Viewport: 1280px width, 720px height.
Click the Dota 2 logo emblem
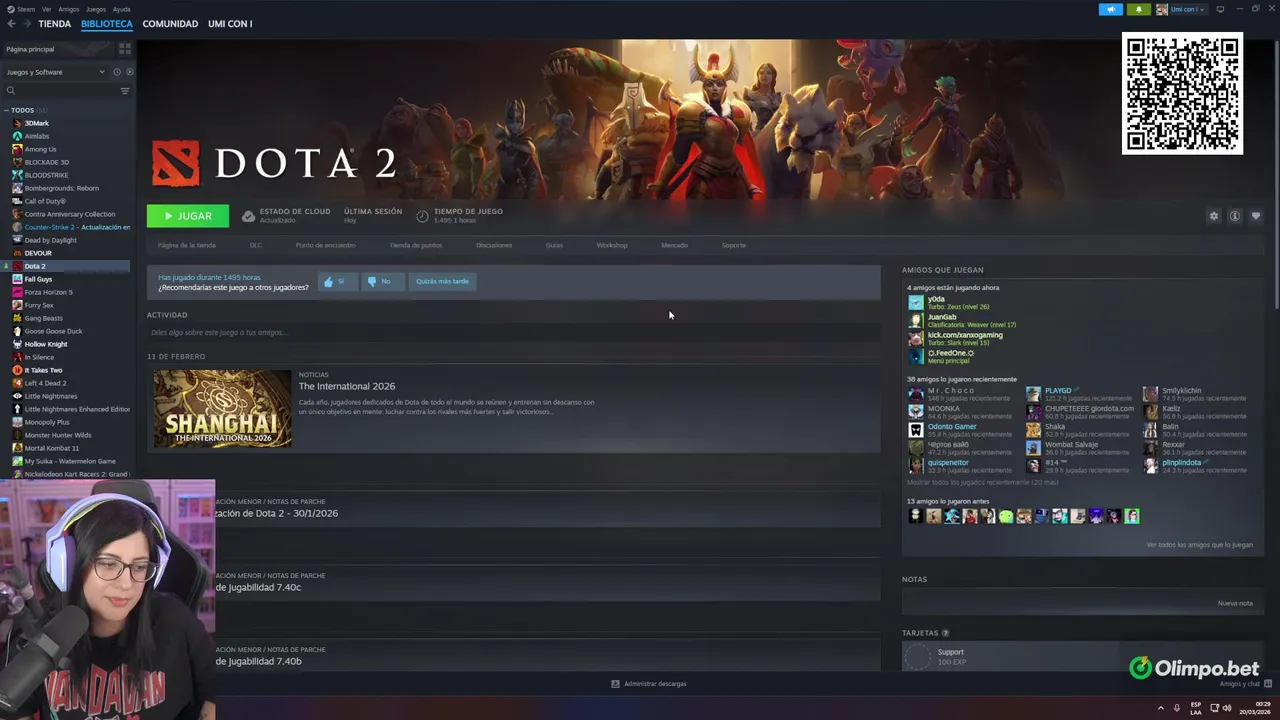tap(175, 163)
